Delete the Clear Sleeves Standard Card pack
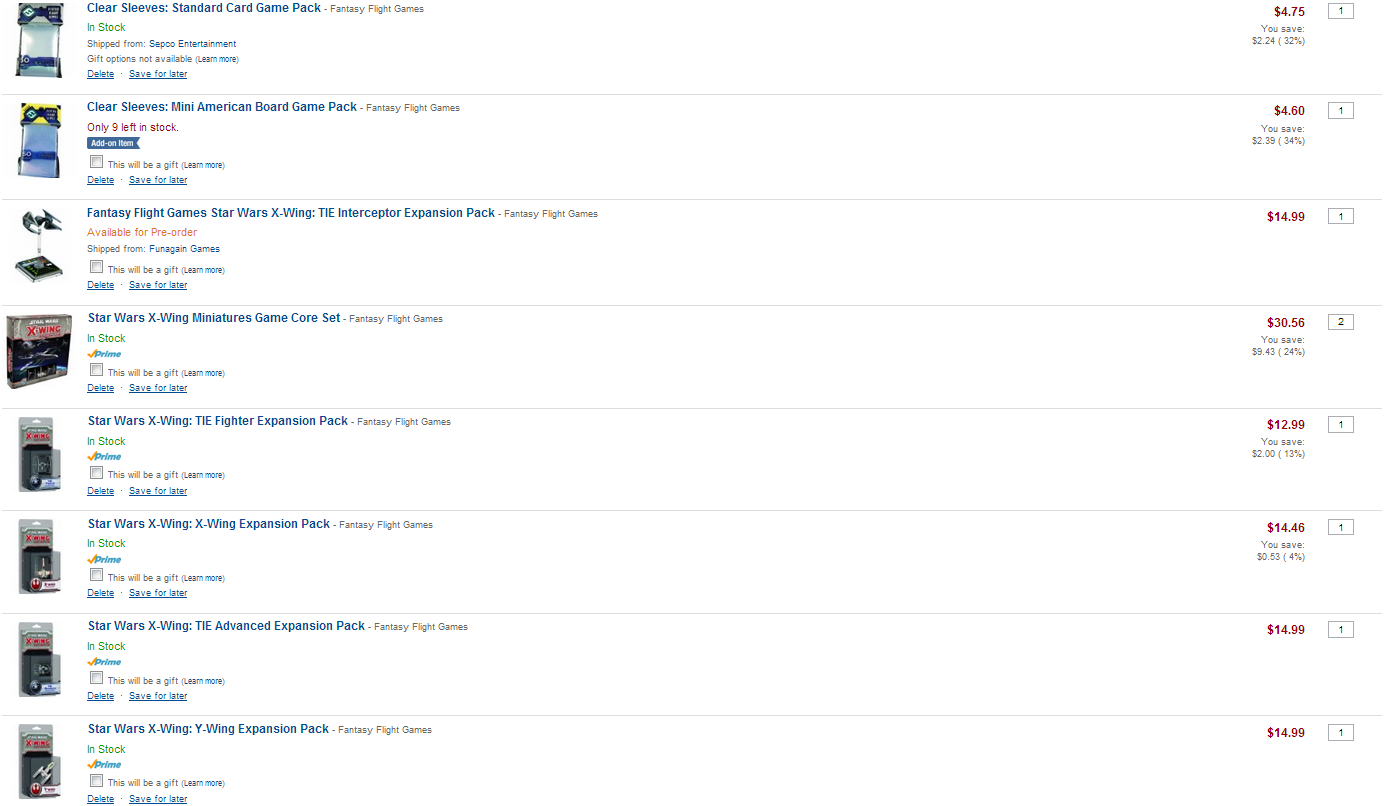Image resolution: width=1388 pixels, height=806 pixels. (100, 74)
